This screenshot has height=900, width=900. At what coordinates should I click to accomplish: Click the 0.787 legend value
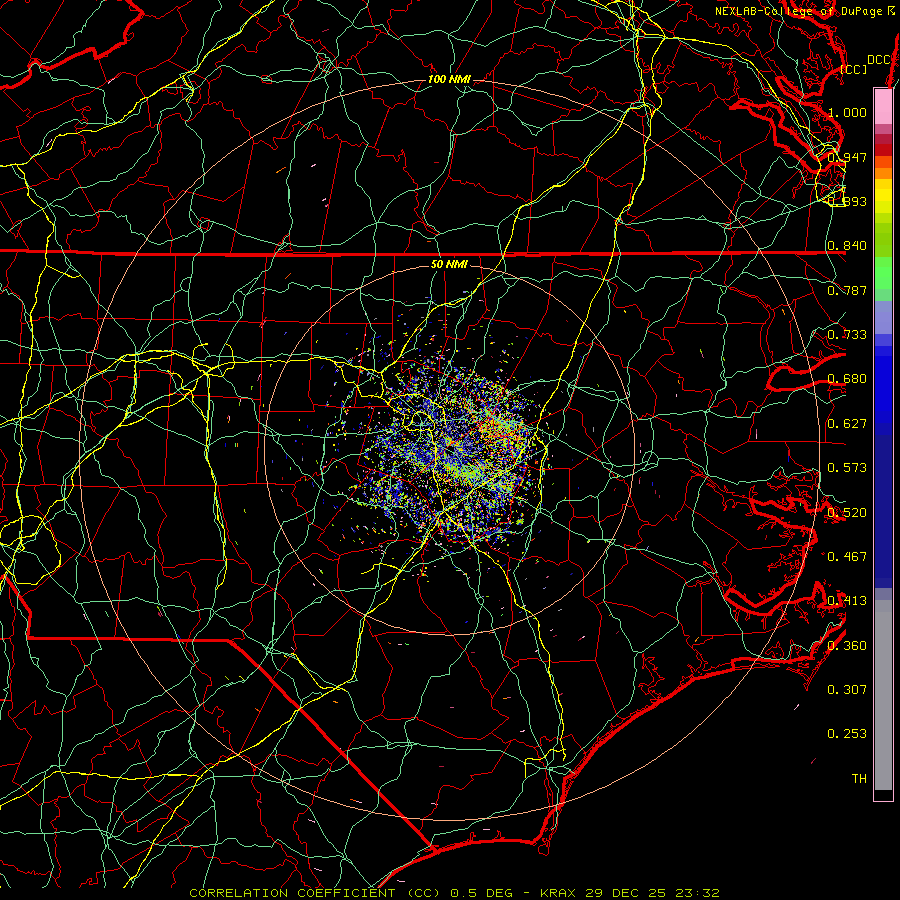click(x=847, y=290)
